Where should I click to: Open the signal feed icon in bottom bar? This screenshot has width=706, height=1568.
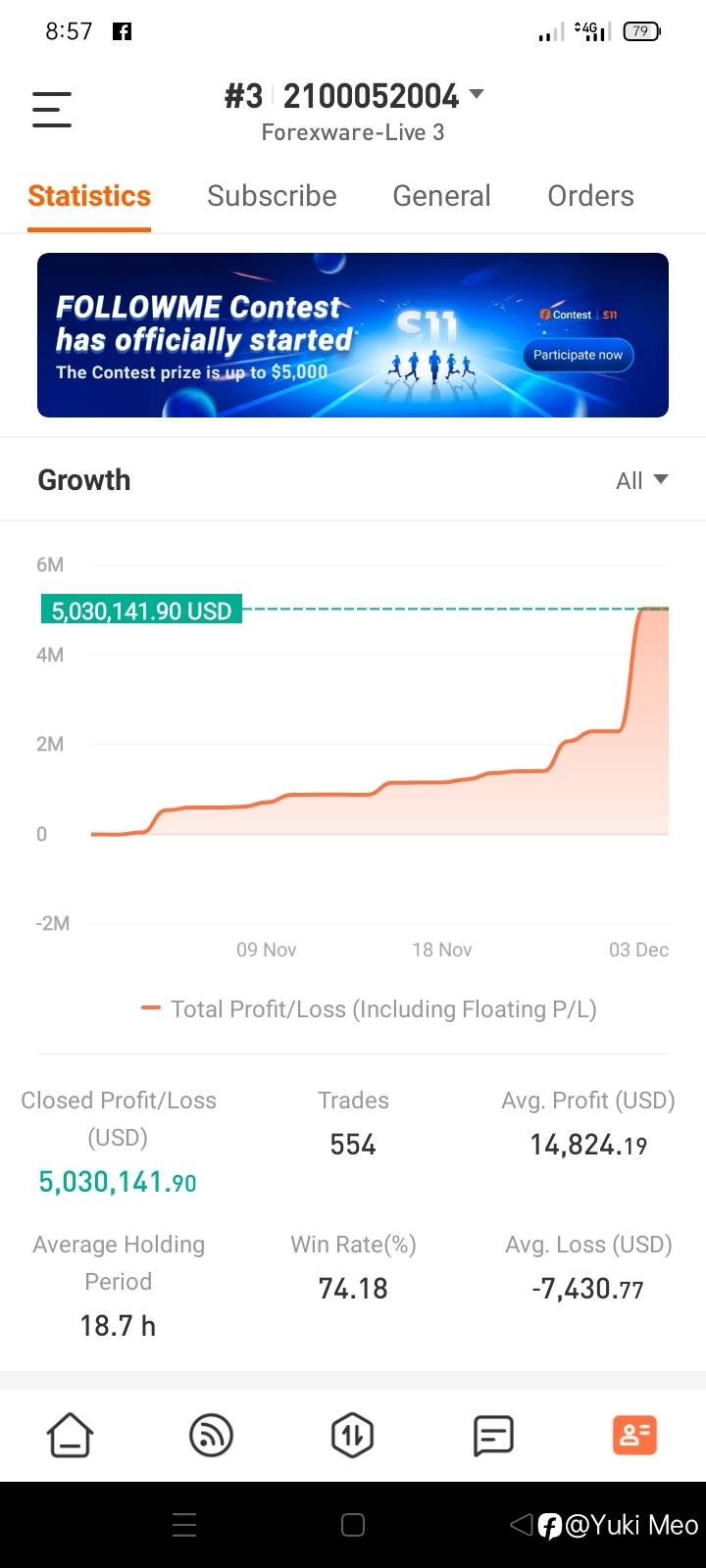click(211, 1436)
